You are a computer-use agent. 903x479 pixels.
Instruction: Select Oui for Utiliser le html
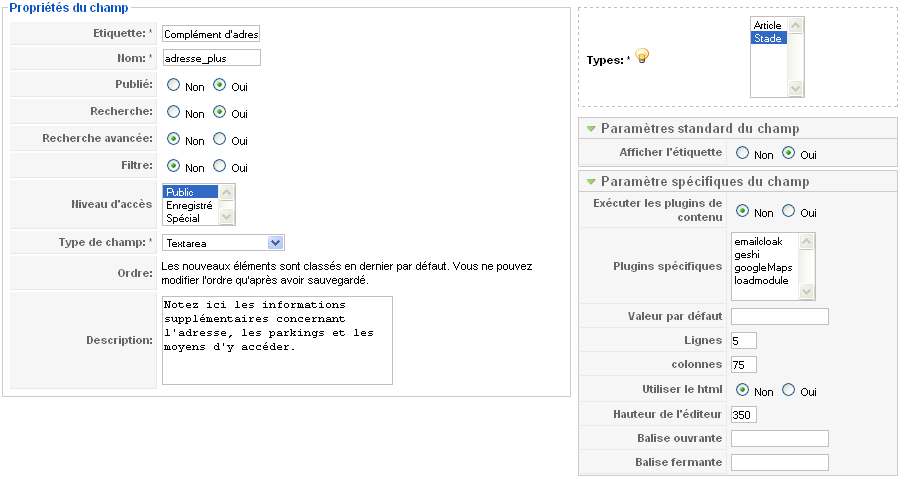(788, 390)
